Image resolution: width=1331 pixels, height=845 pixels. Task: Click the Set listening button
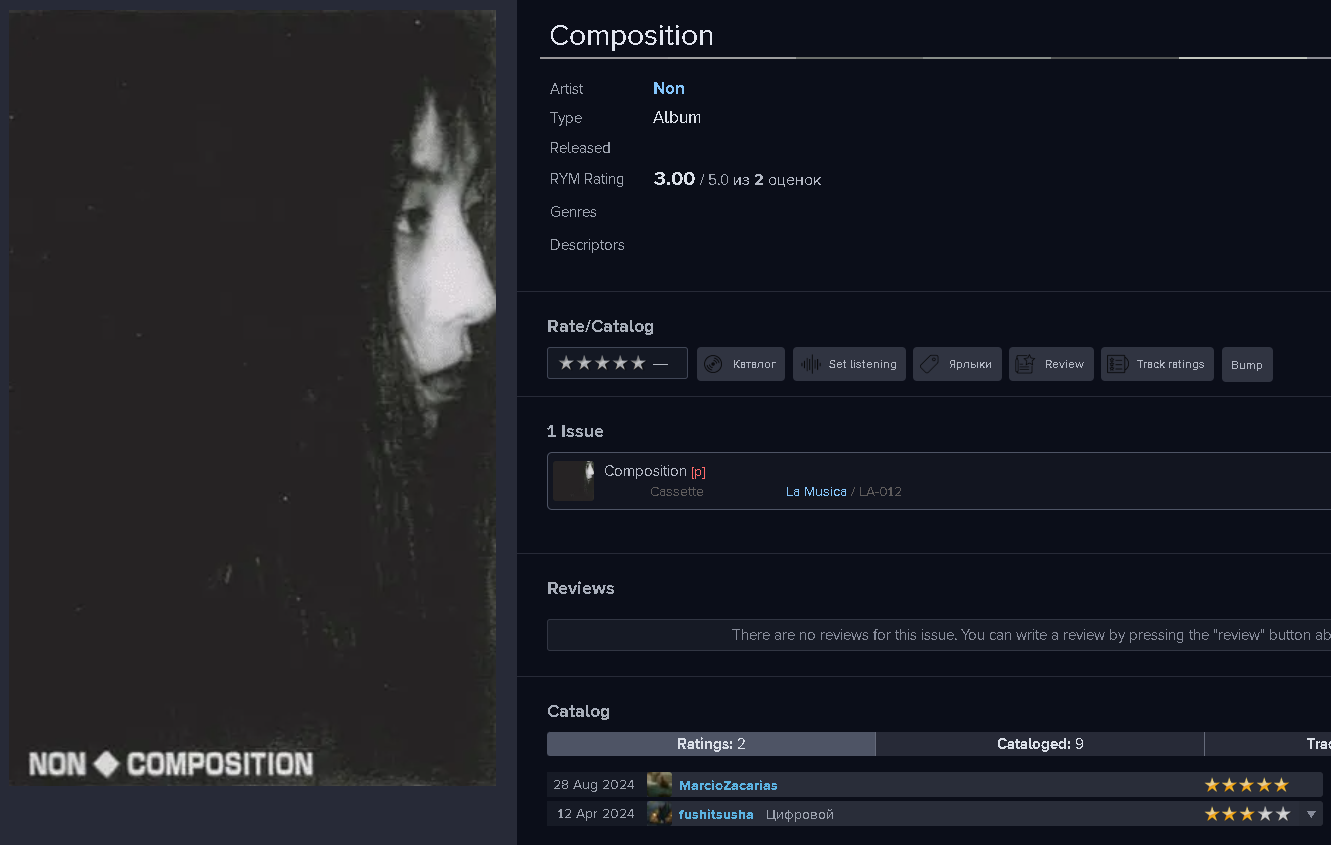[x=849, y=364]
